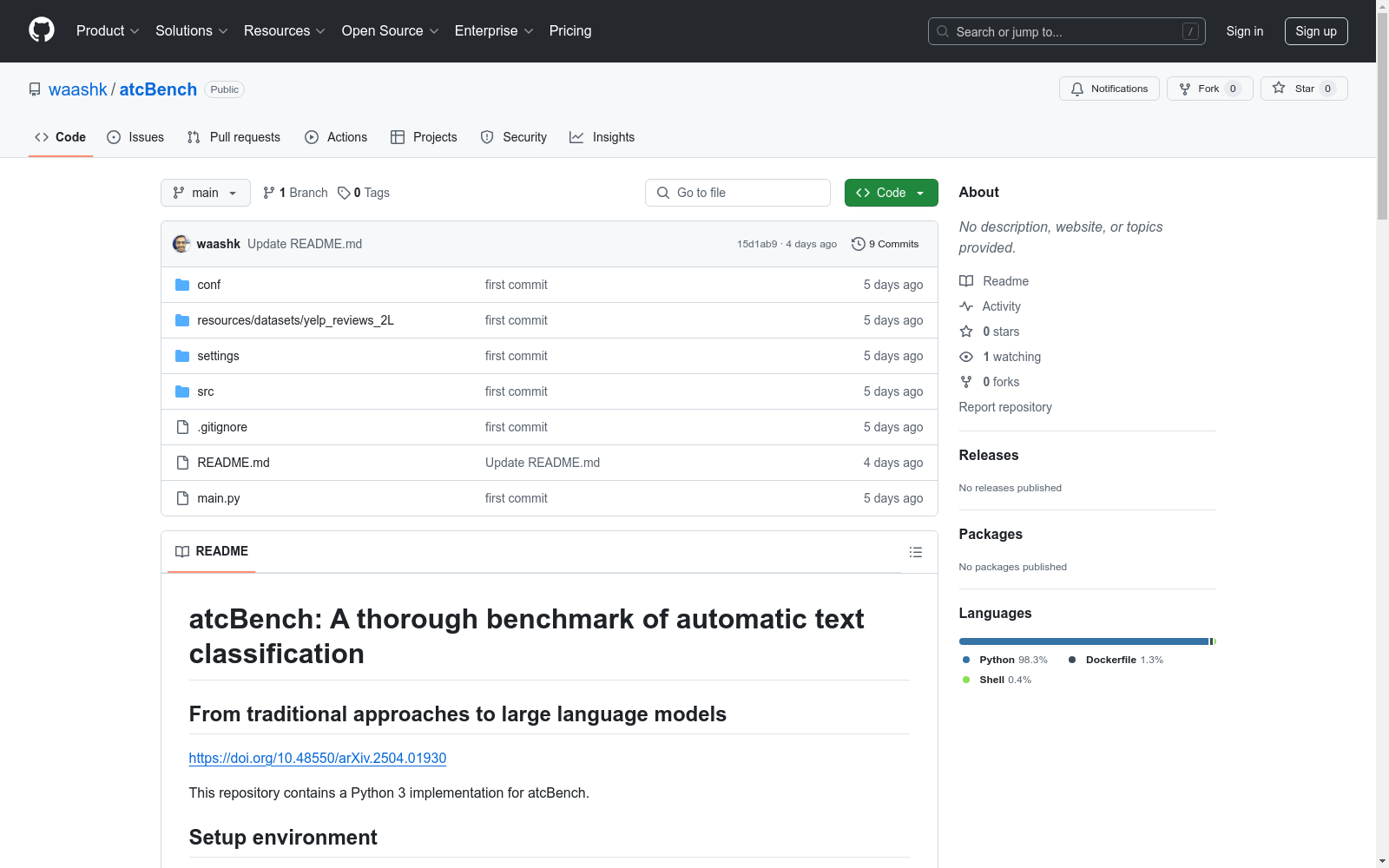Click the star icon beside 0 stars
This screenshot has width=1389, height=868.
click(x=966, y=332)
